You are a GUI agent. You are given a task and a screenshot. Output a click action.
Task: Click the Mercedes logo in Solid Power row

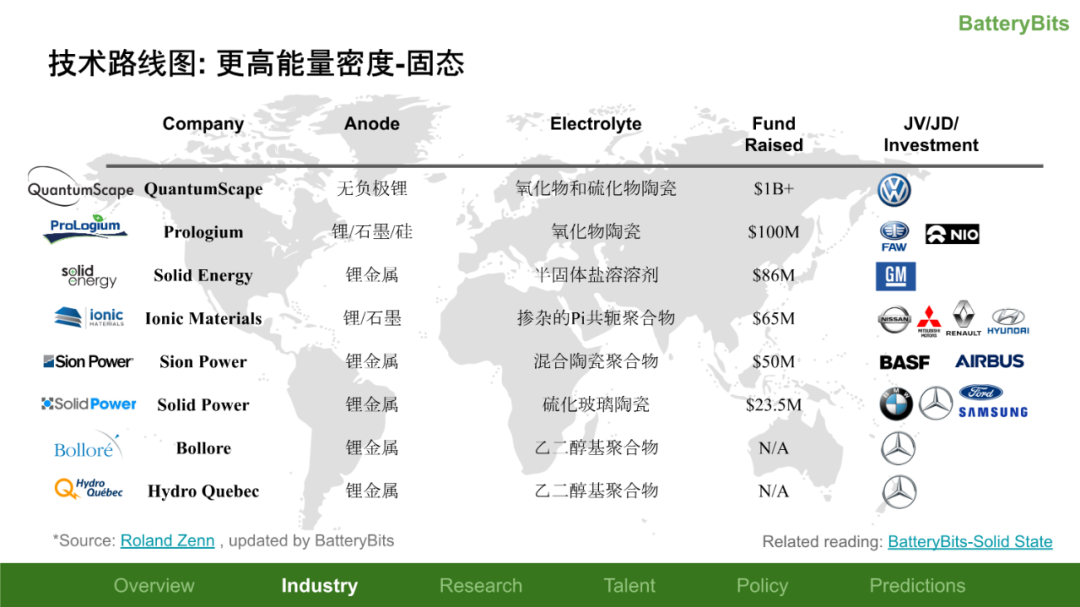coord(935,403)
